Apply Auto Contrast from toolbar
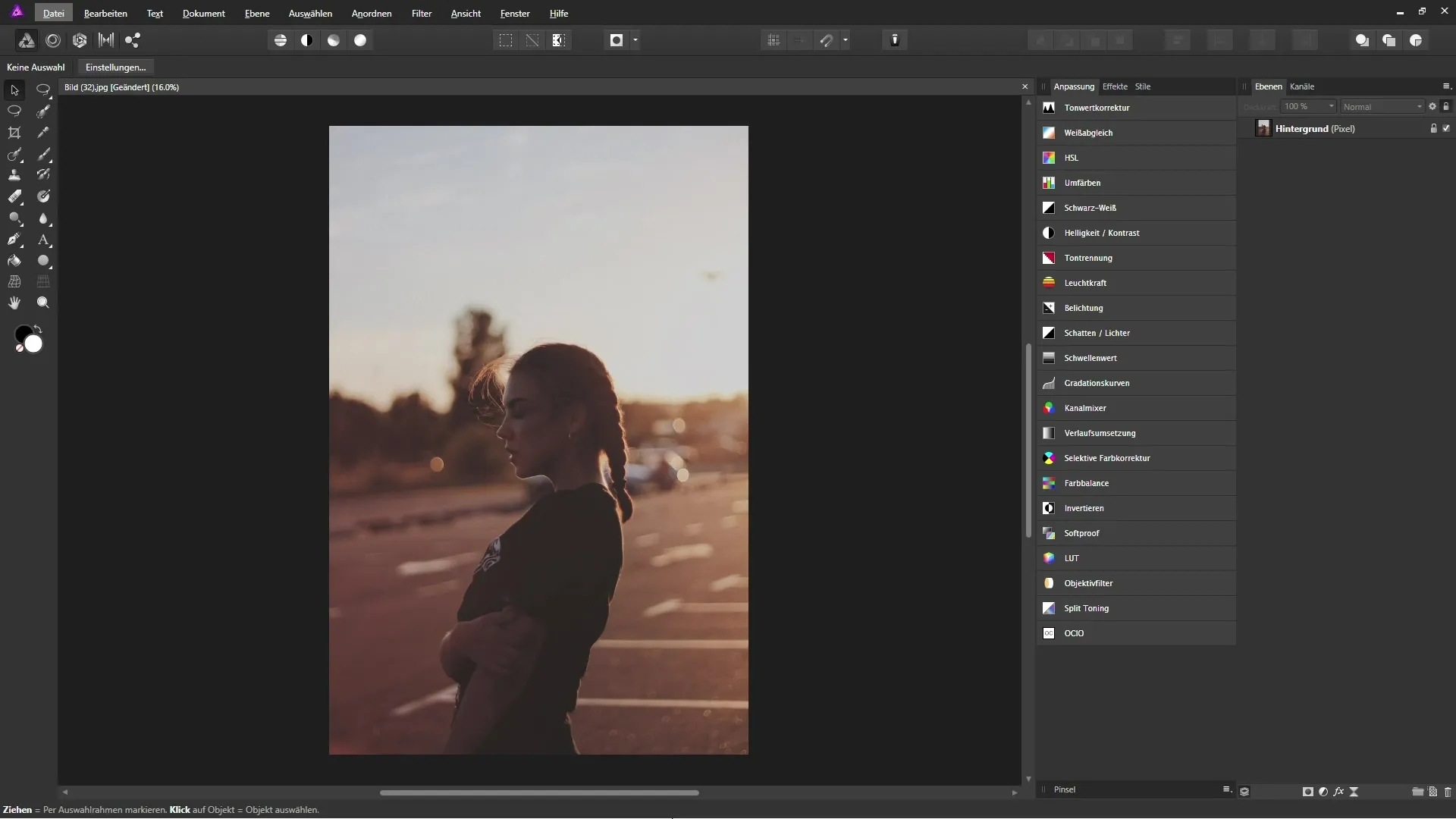Viewport: 1456px width, 819px height. [307, 40]
